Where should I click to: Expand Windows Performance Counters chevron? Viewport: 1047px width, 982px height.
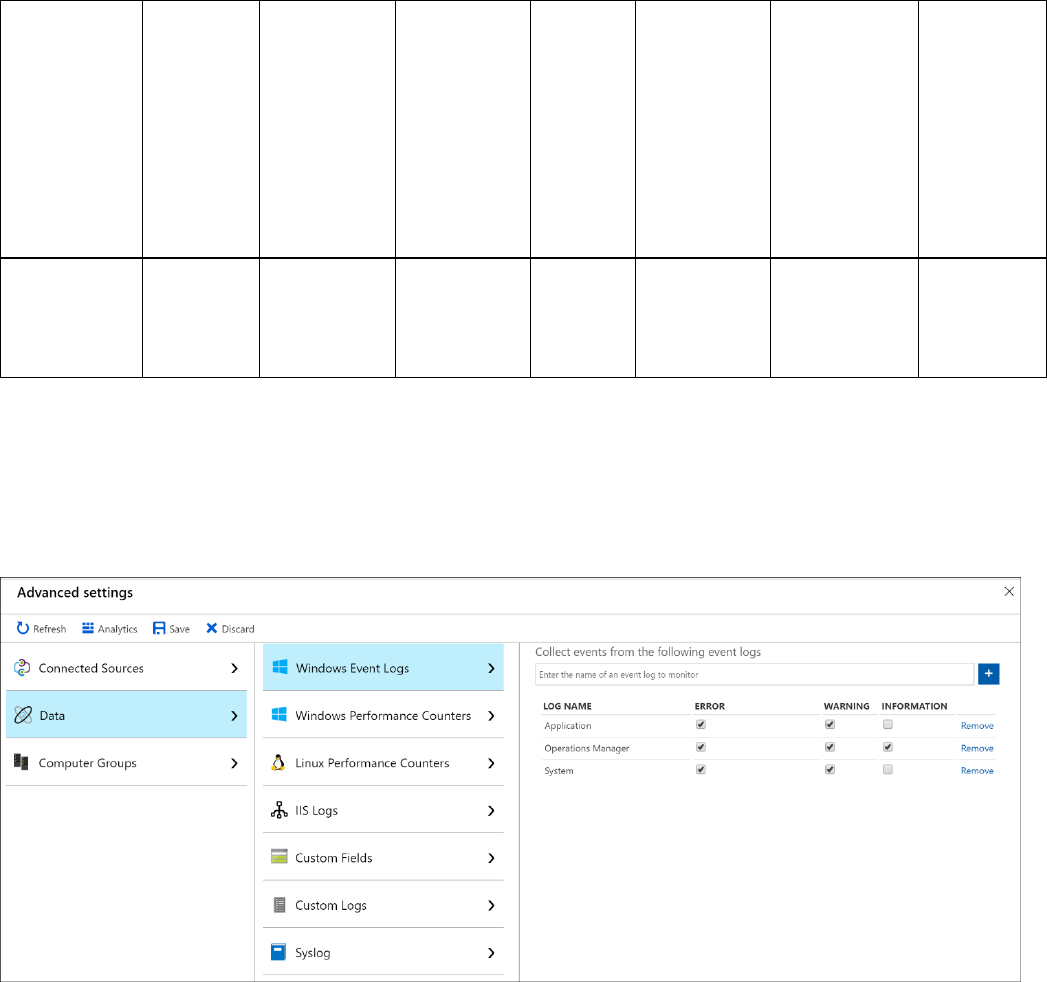(x=491, y=716)
